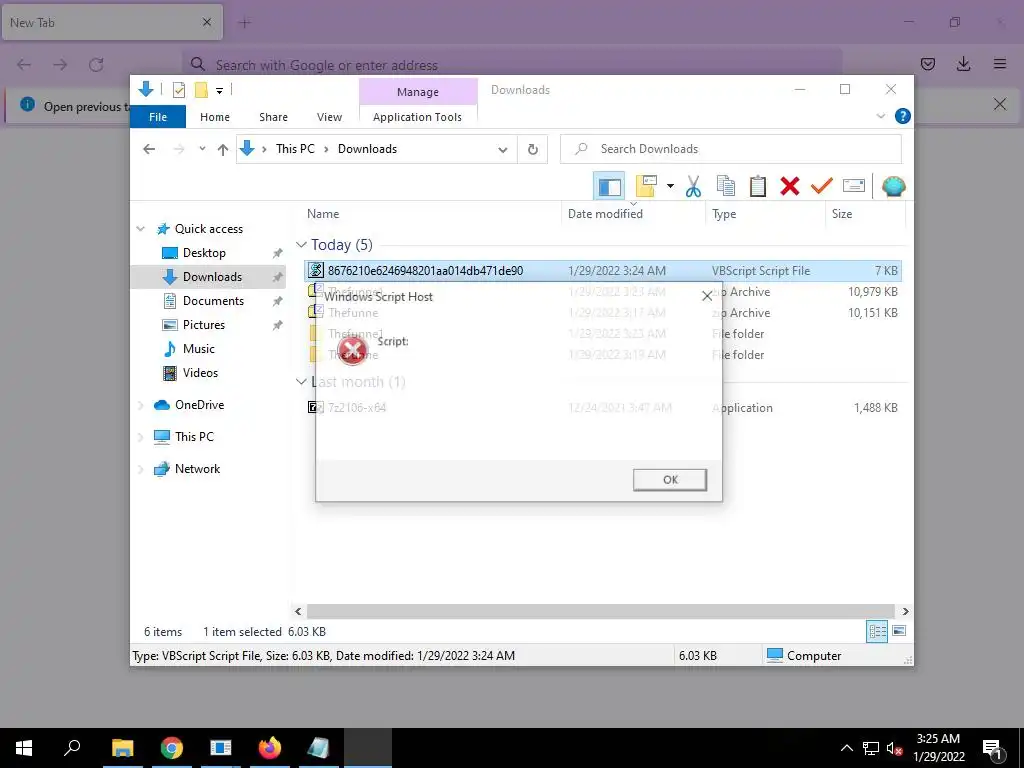Click new folder quick access icon
This screenshot has height=768, width=1024.
pos(201,90)
